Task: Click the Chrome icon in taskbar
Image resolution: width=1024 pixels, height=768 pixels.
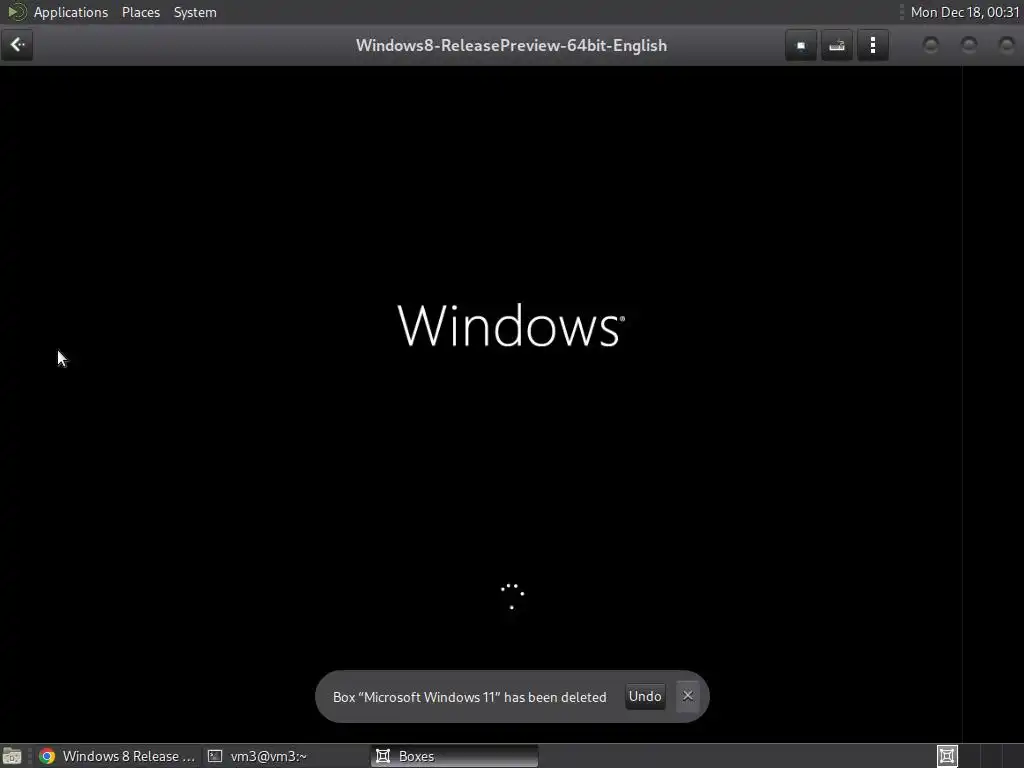Action: point(47,756)
